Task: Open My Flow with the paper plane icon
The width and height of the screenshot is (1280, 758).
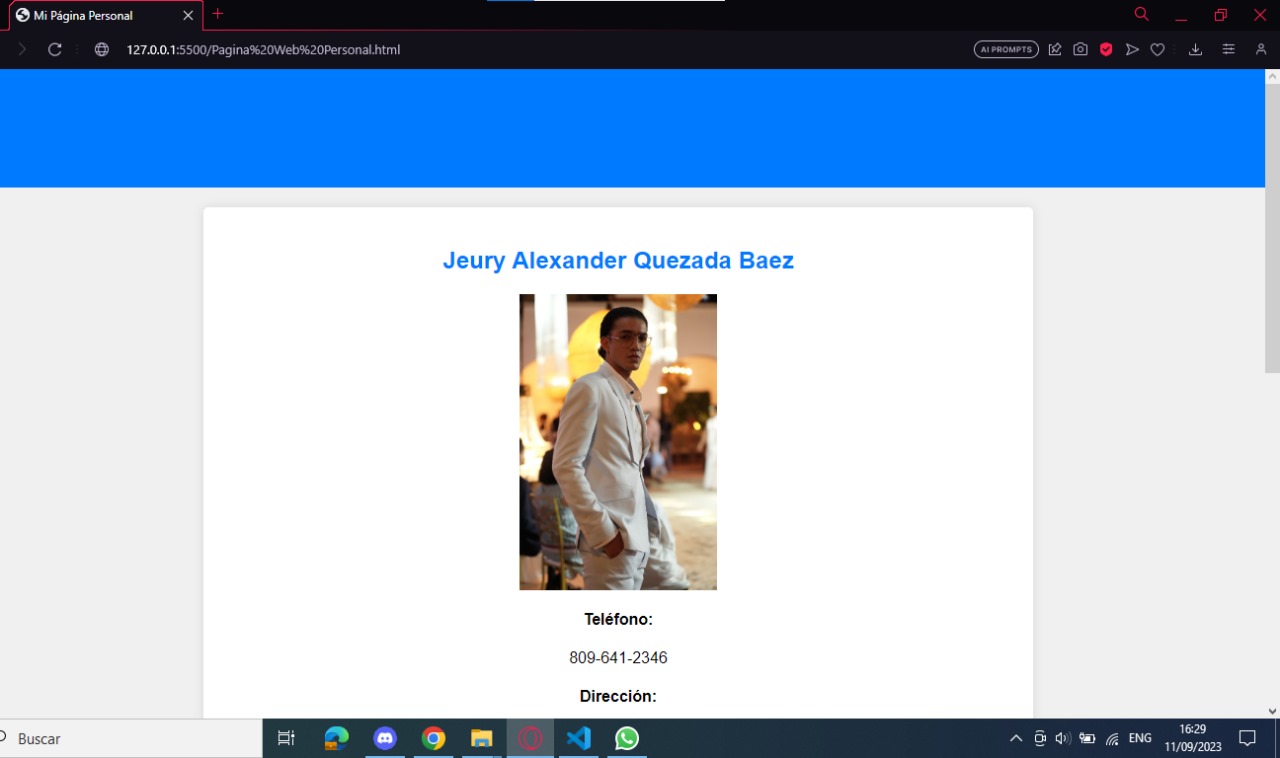Action: point(1131,49)
